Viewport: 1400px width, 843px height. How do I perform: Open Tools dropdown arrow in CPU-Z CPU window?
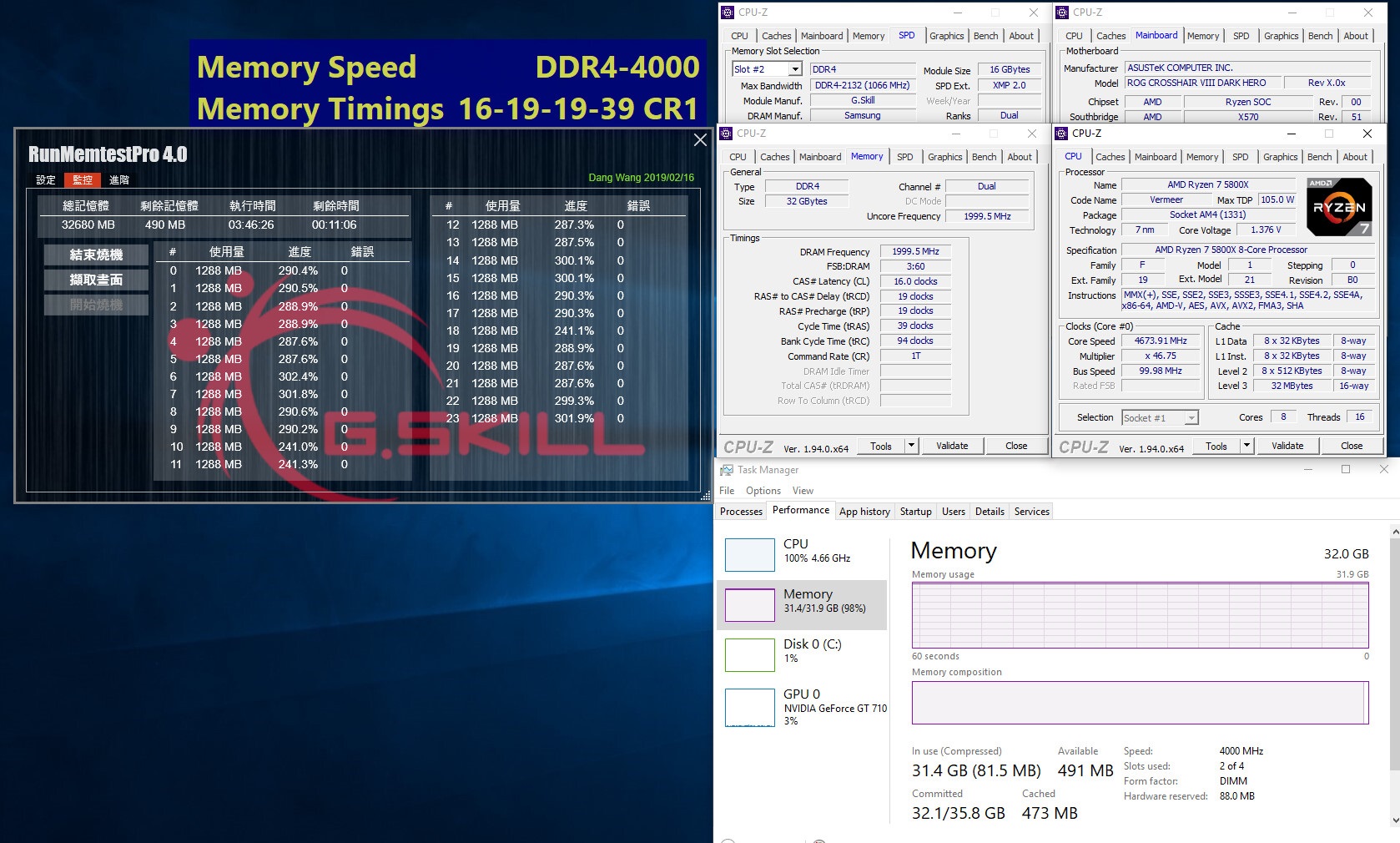[1246, 446]
